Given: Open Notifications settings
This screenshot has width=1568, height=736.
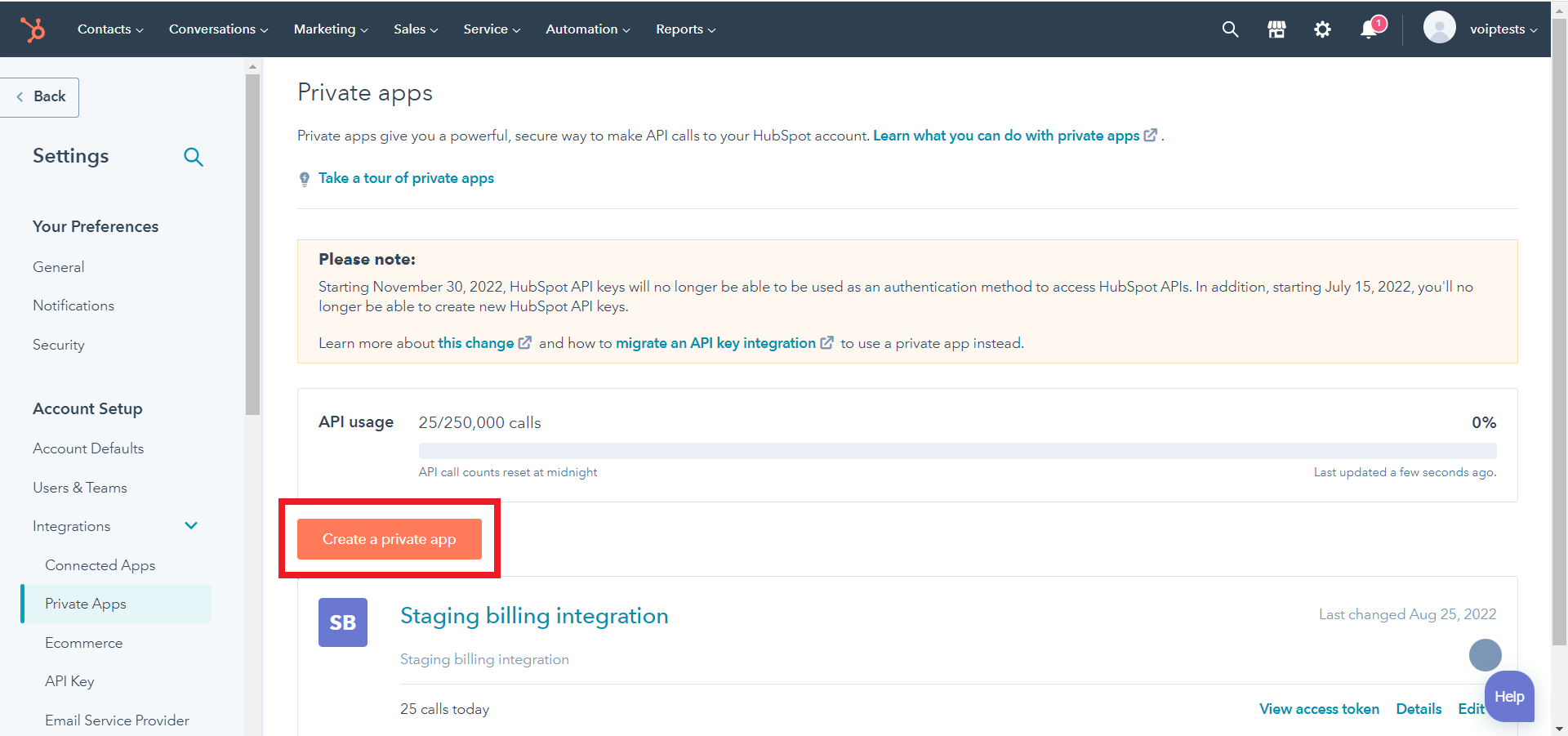Looking at the screenshot, I should tap(73, 306).
